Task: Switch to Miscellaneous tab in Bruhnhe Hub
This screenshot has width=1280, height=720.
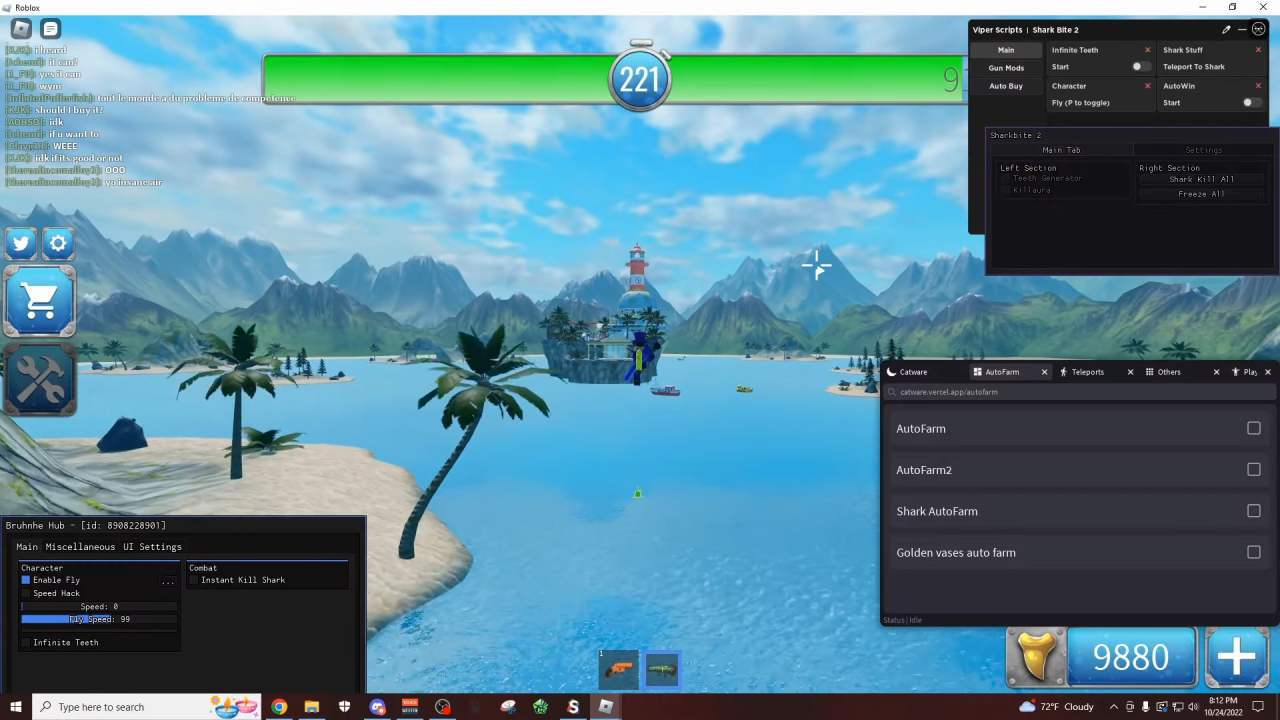Action: pyautogui.click(x=80, y=547)
